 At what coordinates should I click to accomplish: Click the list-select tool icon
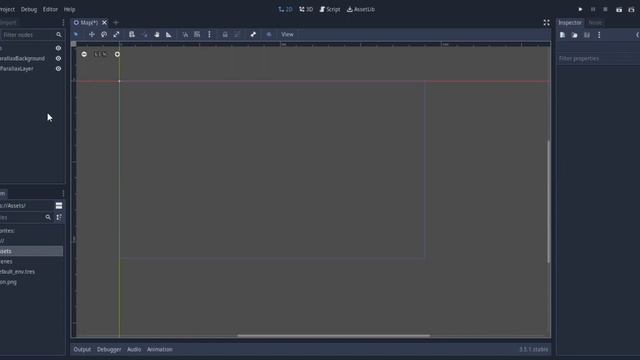click(x=131, y=35)
